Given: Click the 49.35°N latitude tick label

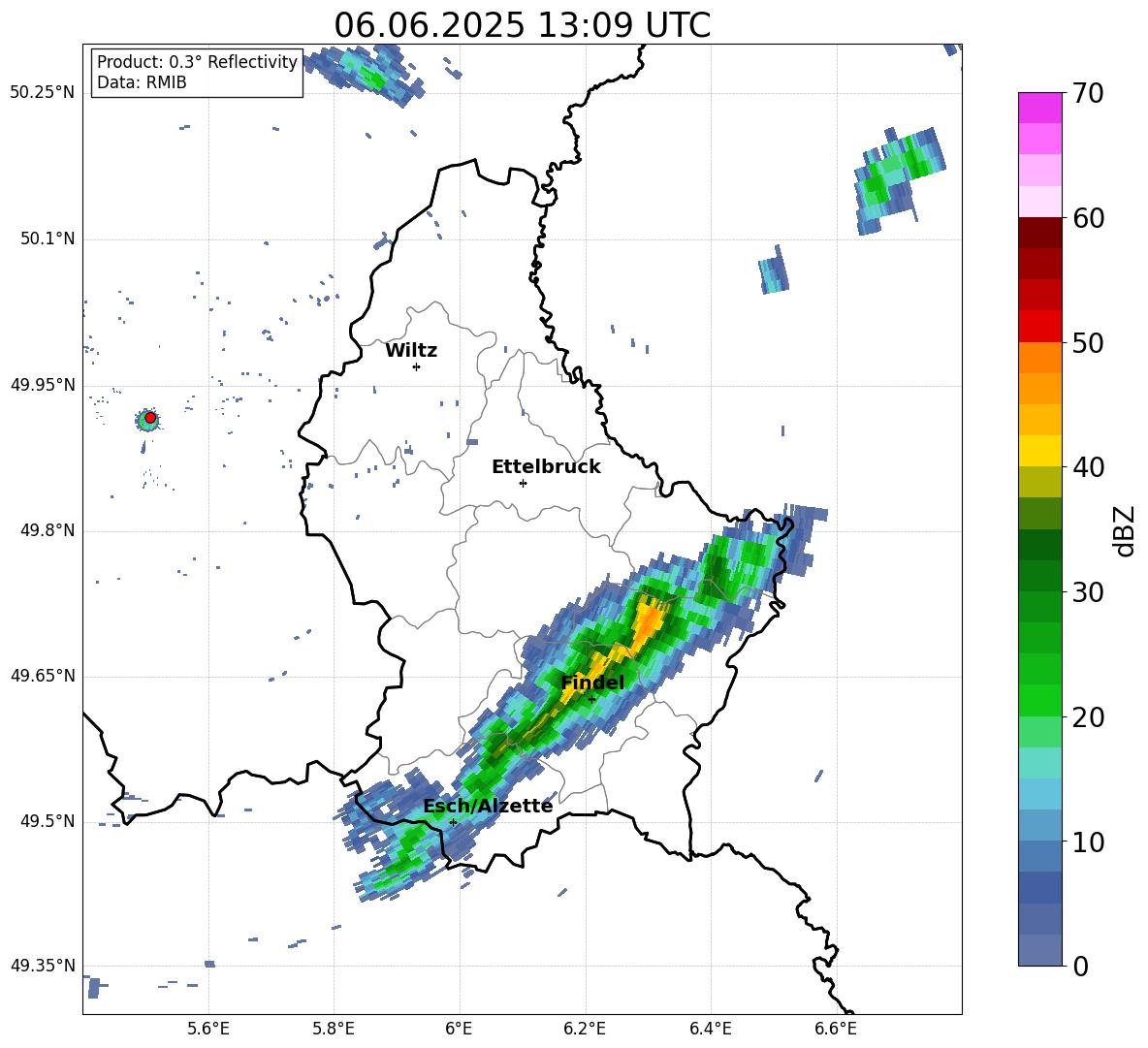Looking at the screenshot, I should (43, 966).
